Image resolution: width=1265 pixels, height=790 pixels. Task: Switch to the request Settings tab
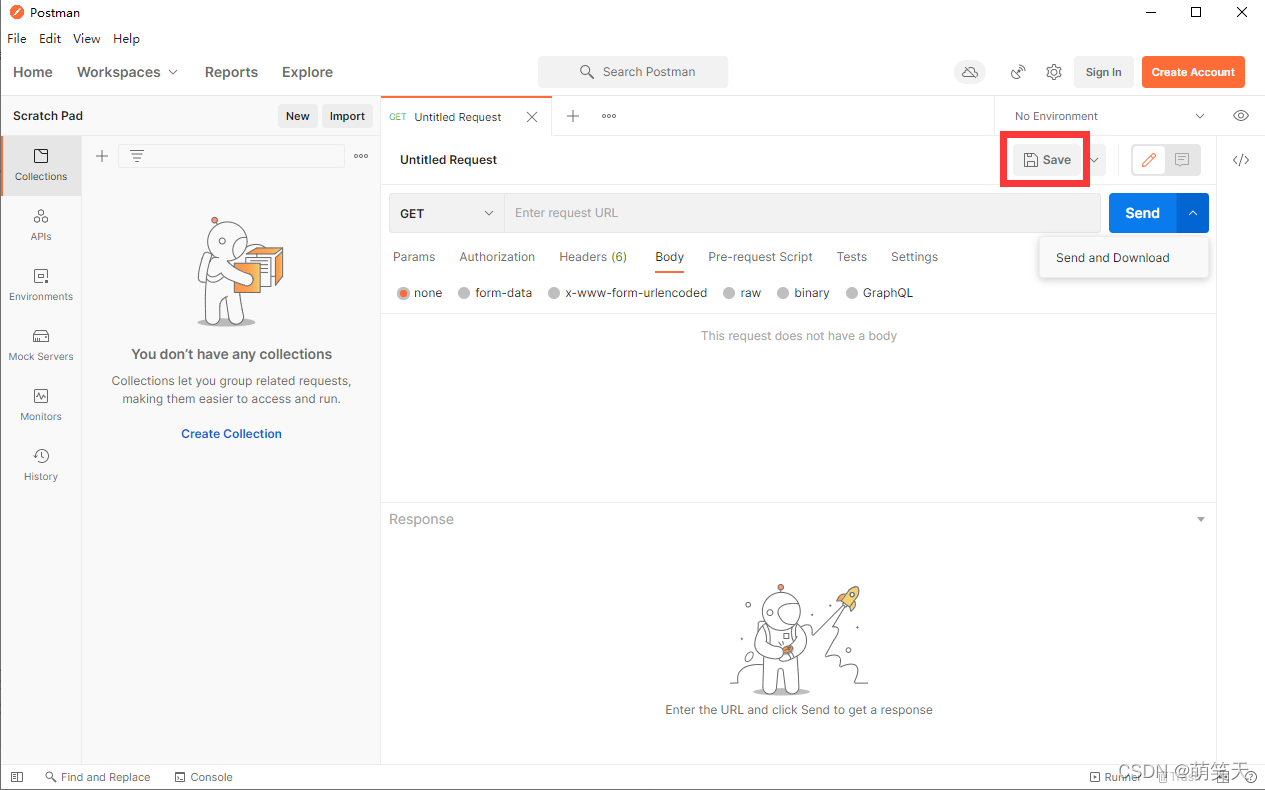tap(914, 257)
